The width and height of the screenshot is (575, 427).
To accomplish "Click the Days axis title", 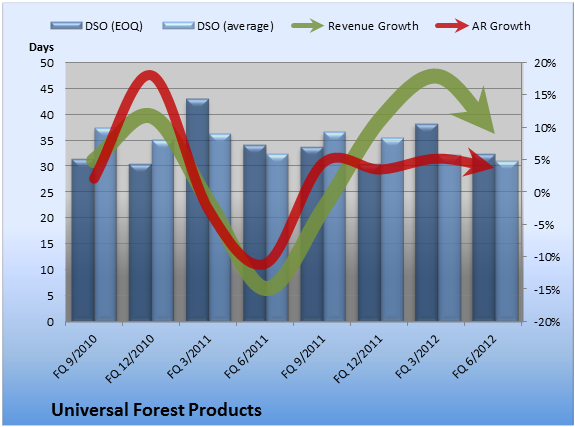I will 41,47.
